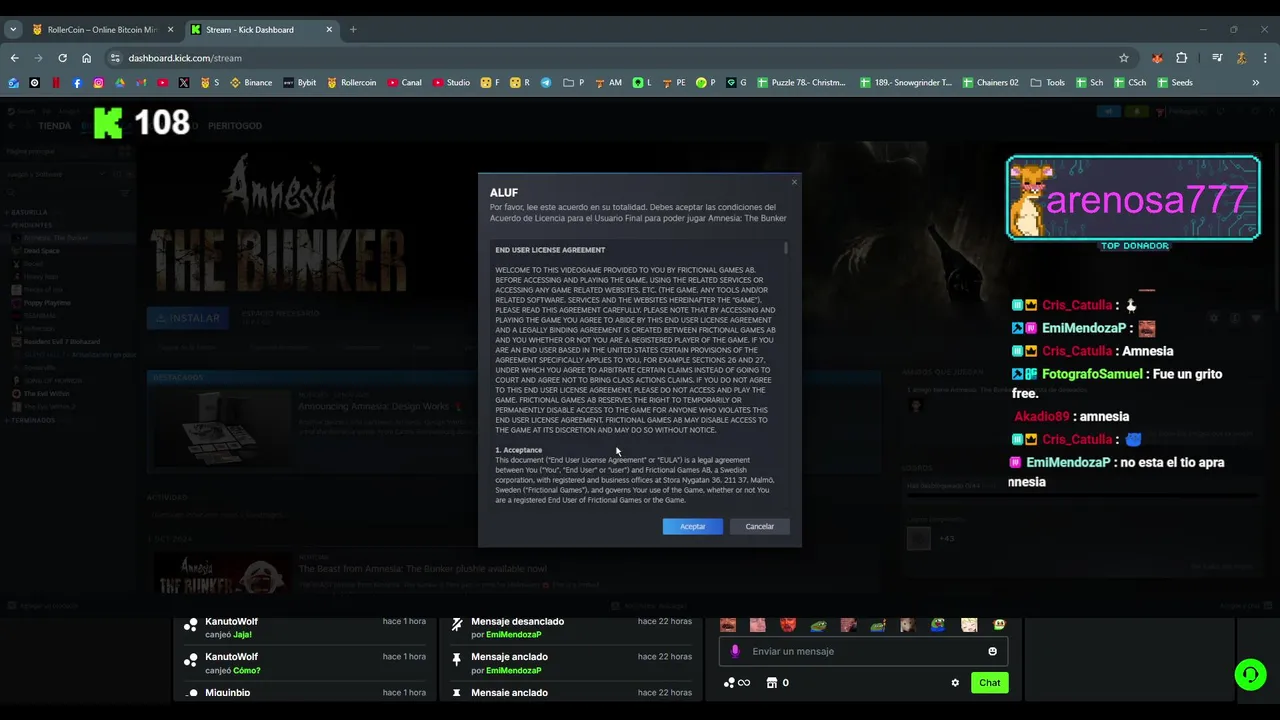This screenshot has width=1280, height=720.
Task: Open the 189.- Snowgrinder bookmark
Action: point(906,83)
